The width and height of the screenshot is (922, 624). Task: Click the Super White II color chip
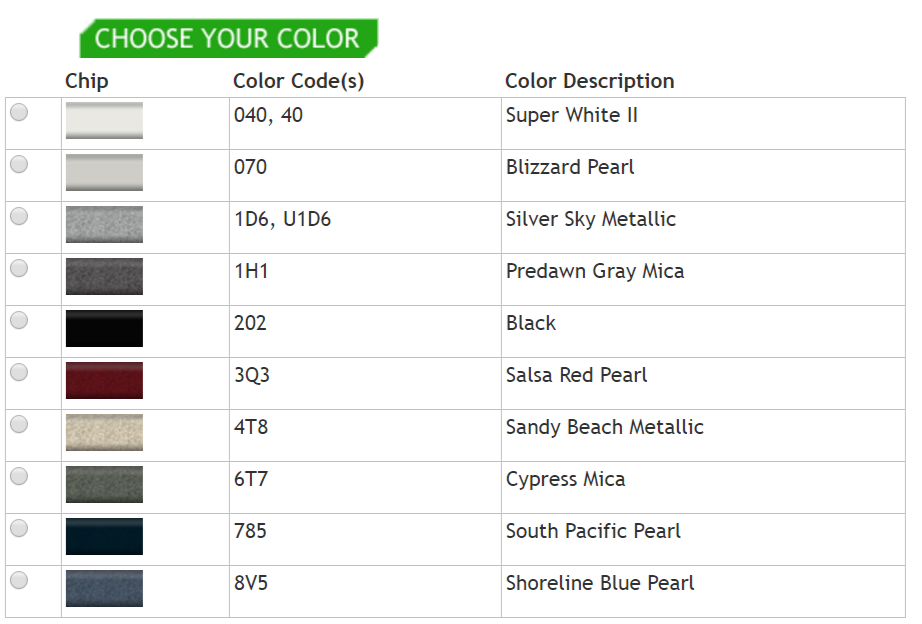point(104,120)
